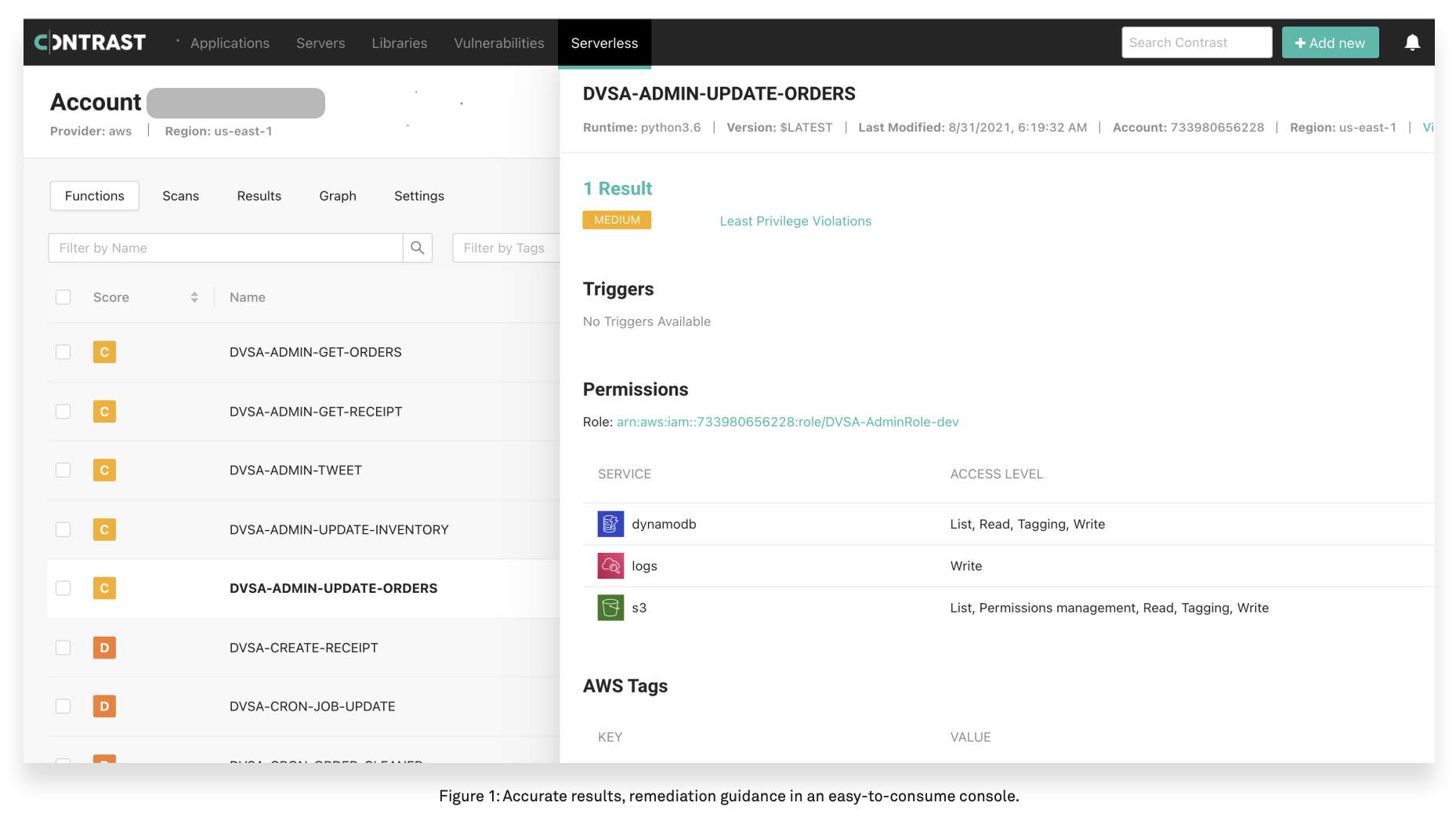1456x828 pixels.
Task: Click the dynamodb service icon
Action: 610,524
